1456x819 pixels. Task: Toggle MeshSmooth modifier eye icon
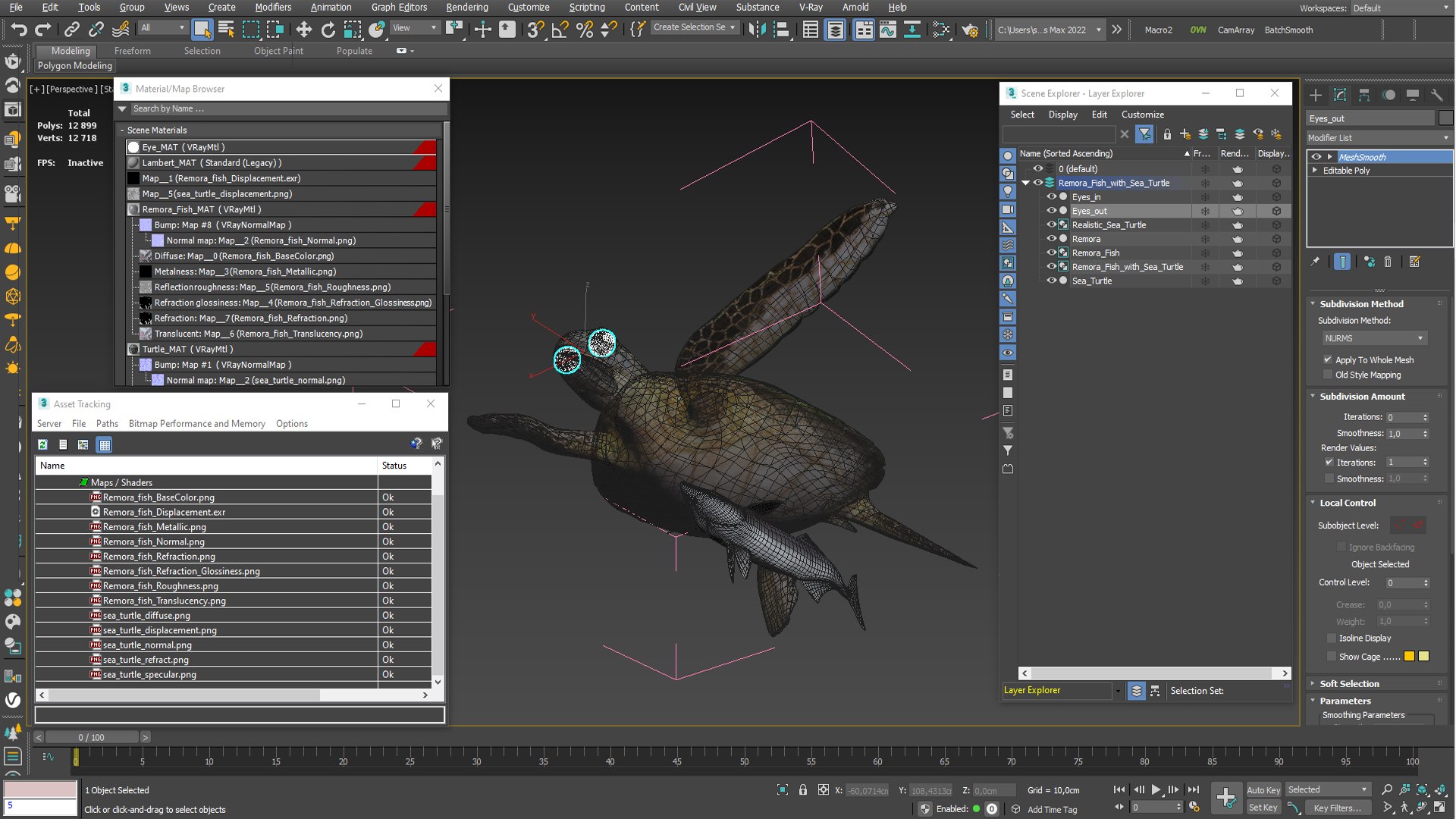[1316, 157]
